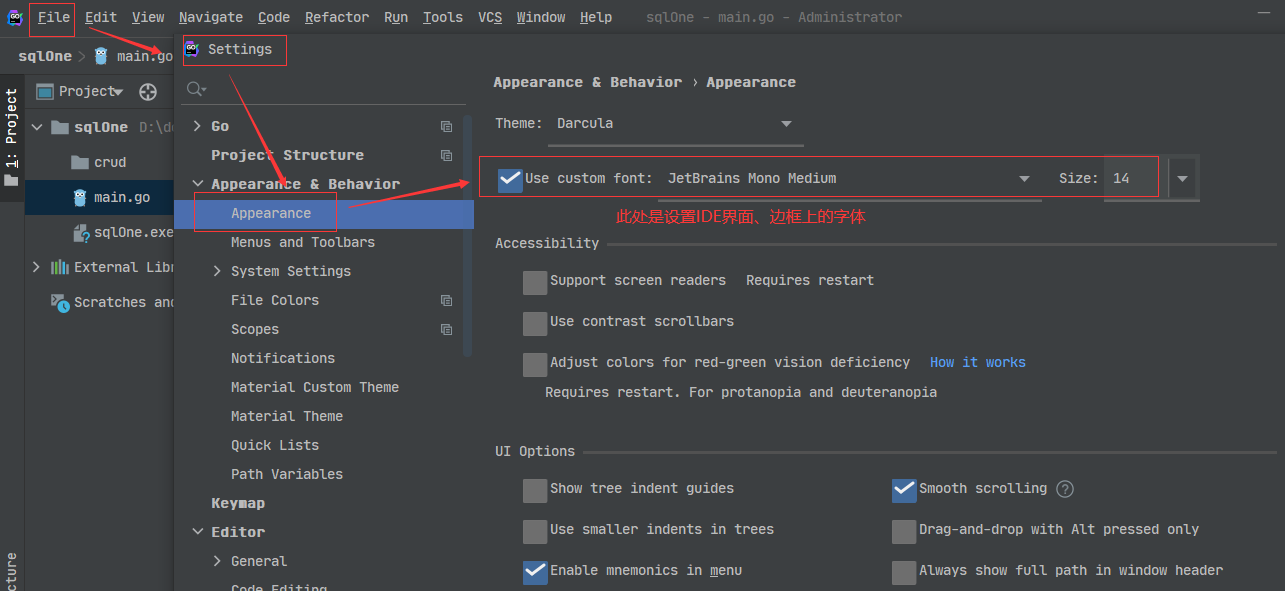The height and width of the screenshot is (591, 1285).
Task: Click the project-level icon beside File Colors
Action: point(446,301)
